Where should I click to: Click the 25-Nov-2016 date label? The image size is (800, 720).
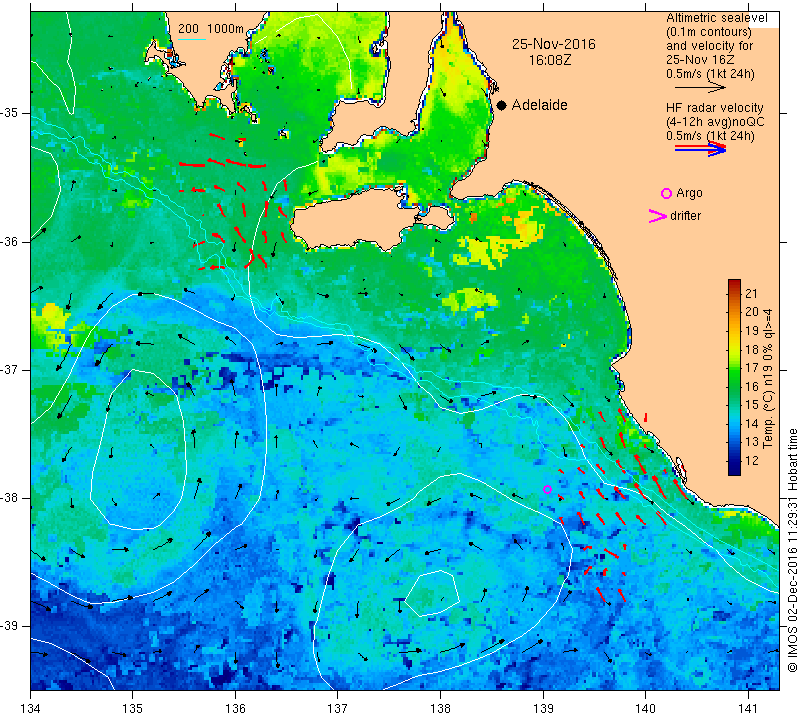[x=554, y=44]
